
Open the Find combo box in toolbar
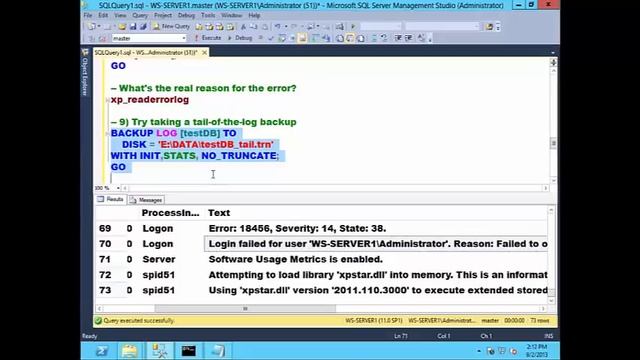(442, 27)
